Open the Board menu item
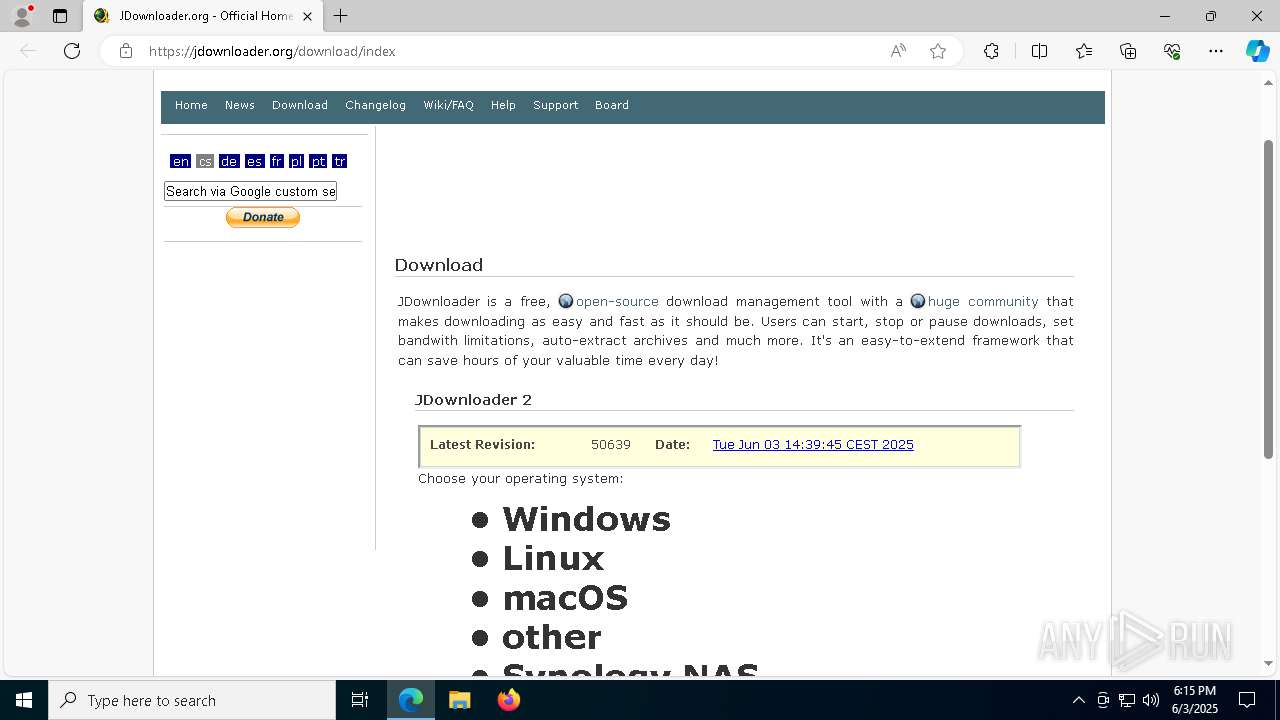This screenshot has width=1280, height=720. pos(612,105)
